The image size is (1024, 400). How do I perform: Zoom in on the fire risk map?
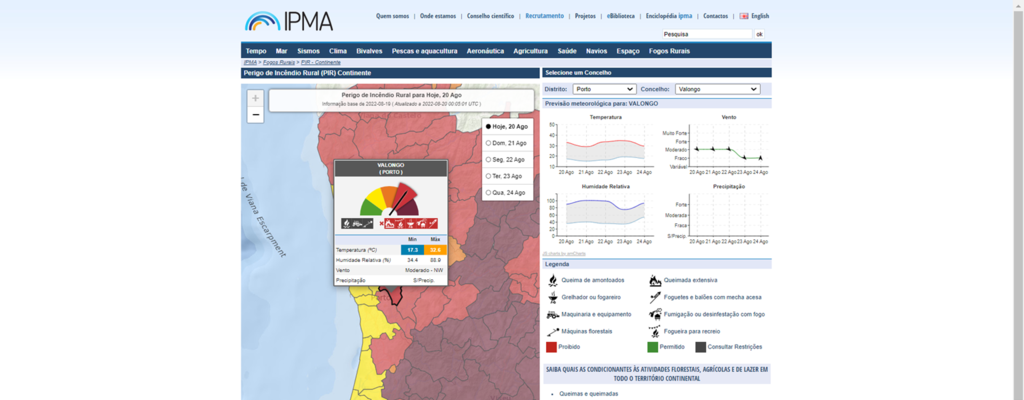(x=256, y=98)
